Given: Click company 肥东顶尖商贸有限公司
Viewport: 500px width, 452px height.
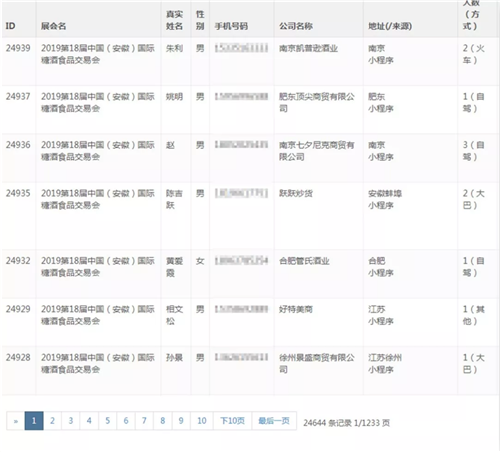Looking at the screenshot, I should click(317, 103).
